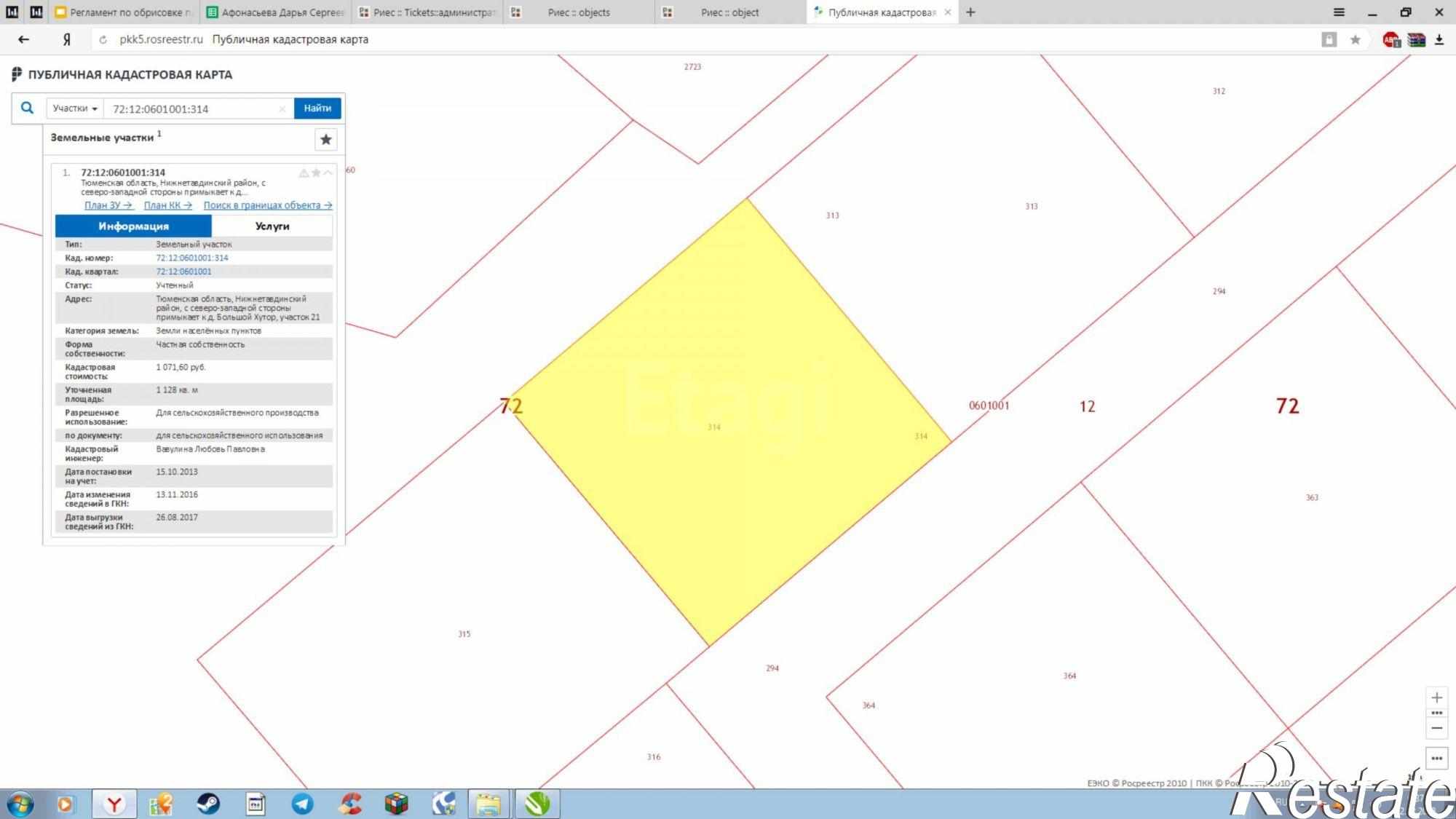The image size is (1456, 819).
Task: Reload the page with the refresh icon
Action: point(103,39)
